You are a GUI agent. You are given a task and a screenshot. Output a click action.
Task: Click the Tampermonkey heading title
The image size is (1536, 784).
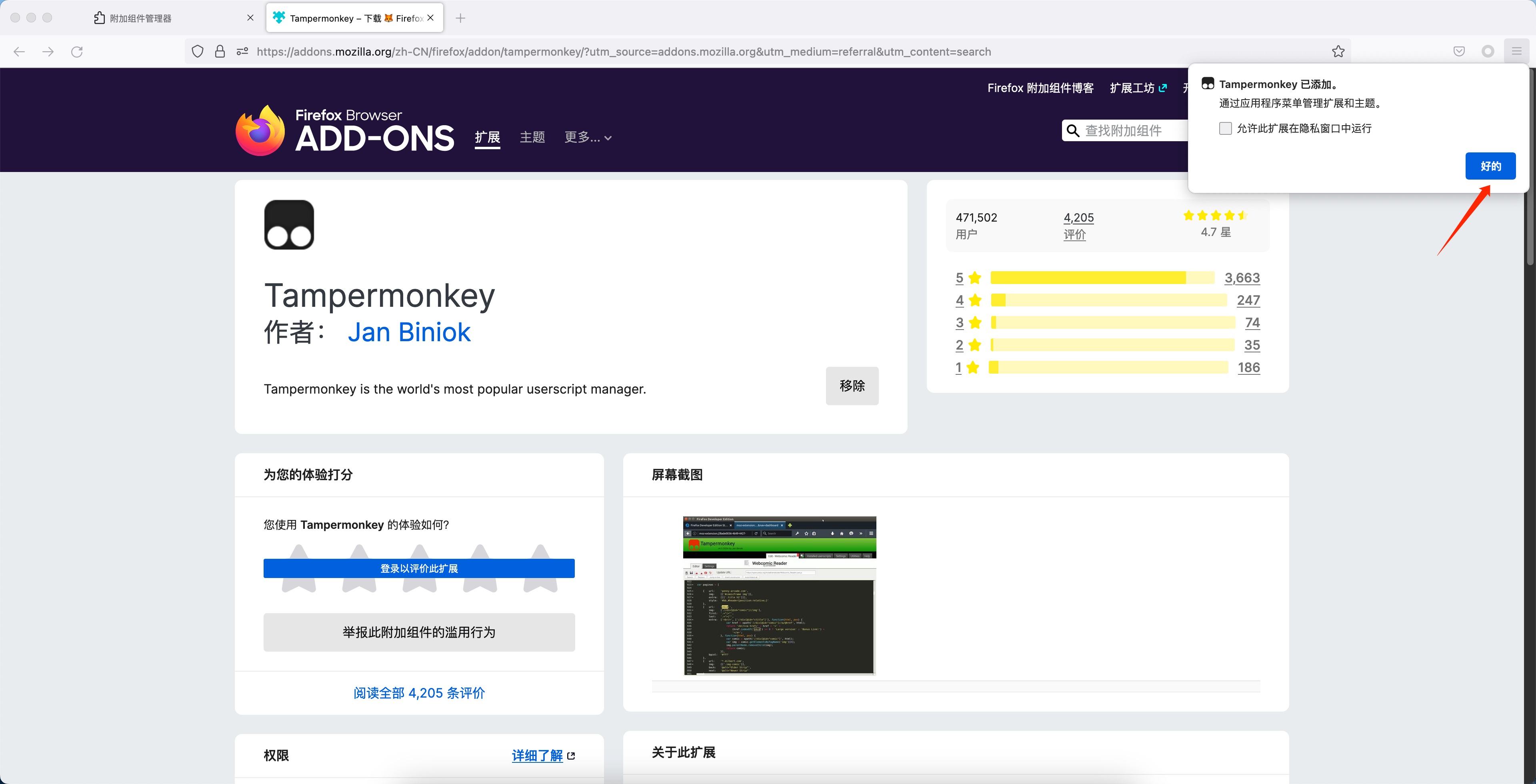(x=379, y=296)
